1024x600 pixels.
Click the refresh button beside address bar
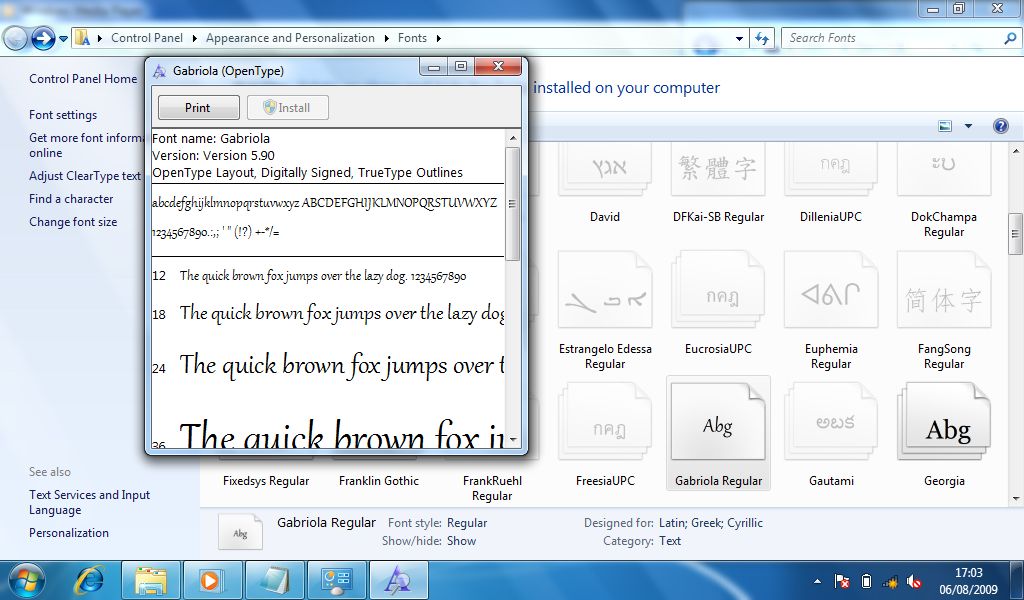click(x=761, y=38)
